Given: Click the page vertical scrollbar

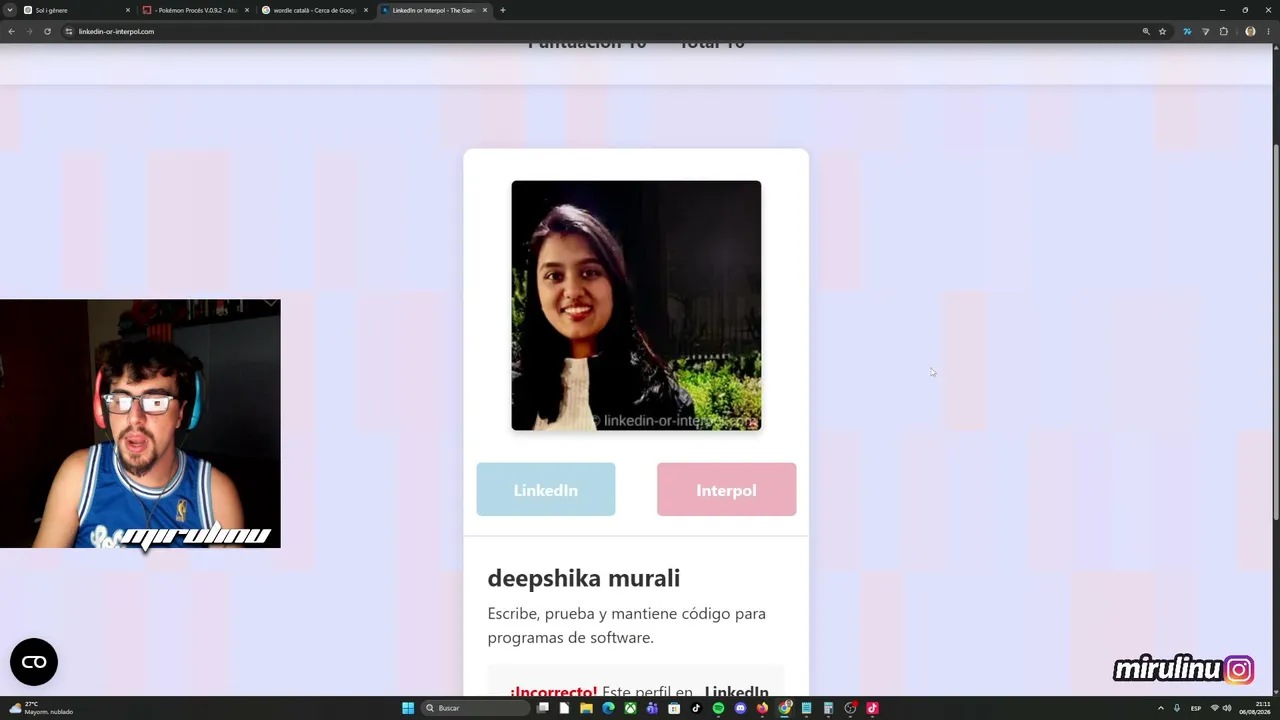Looking at the screenshot, I should 1275,330.
